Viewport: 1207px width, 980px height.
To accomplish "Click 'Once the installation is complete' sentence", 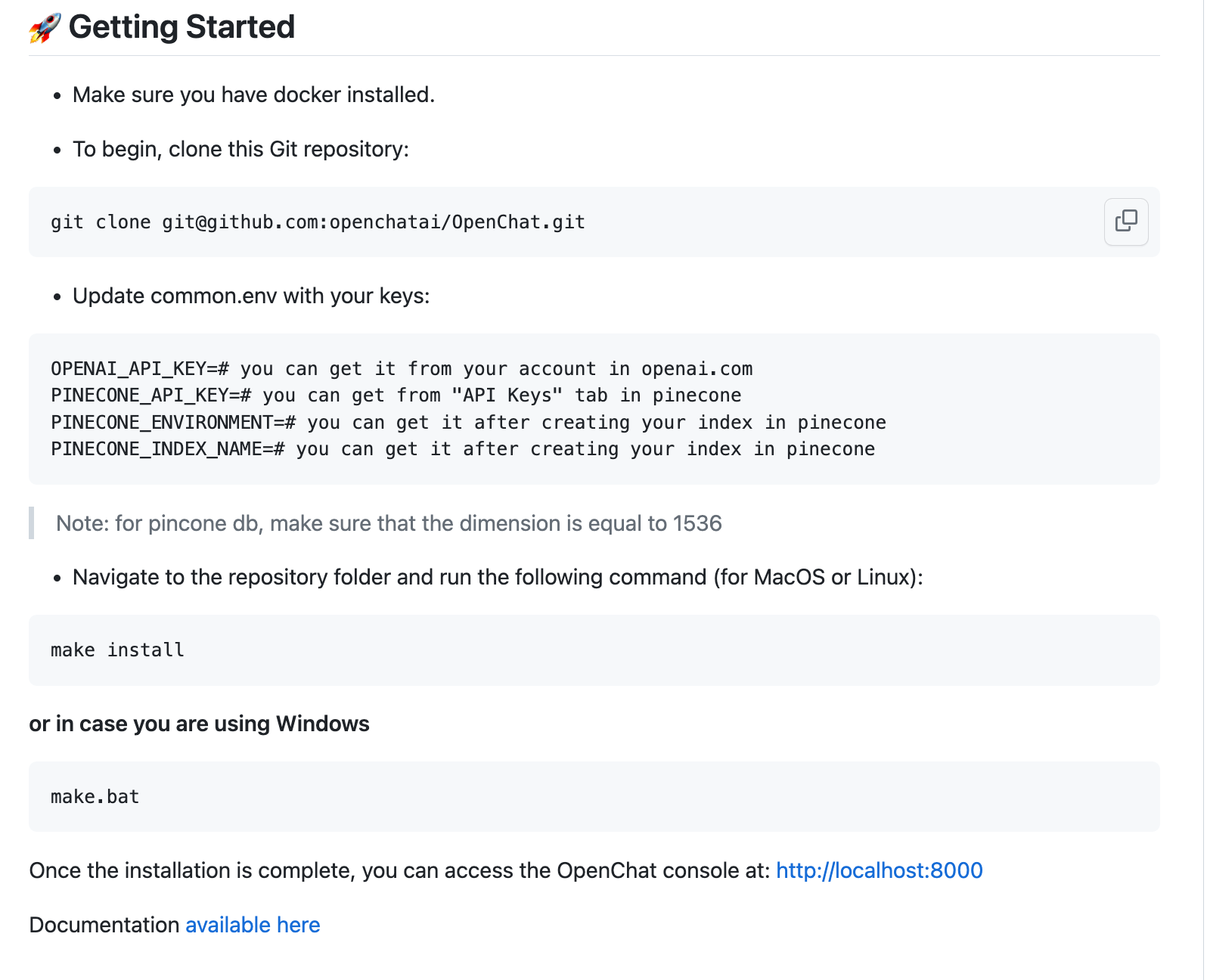I will (x=399, y=870).
